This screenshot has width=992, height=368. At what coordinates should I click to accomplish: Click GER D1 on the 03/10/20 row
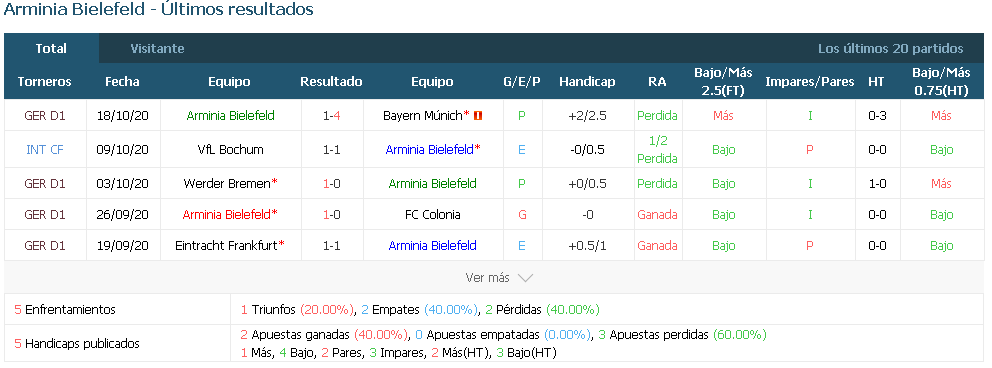coord(45,184)
